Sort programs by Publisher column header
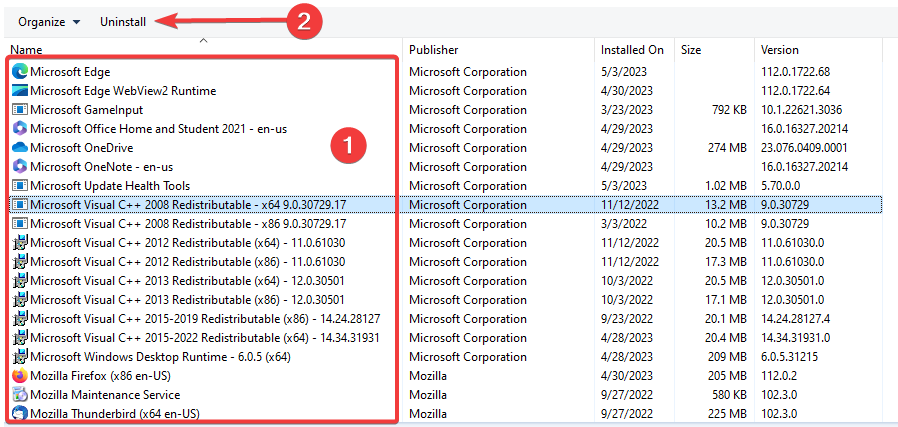Image resolution: width=898 pixels, height=427 pixels. coord(433,49)
